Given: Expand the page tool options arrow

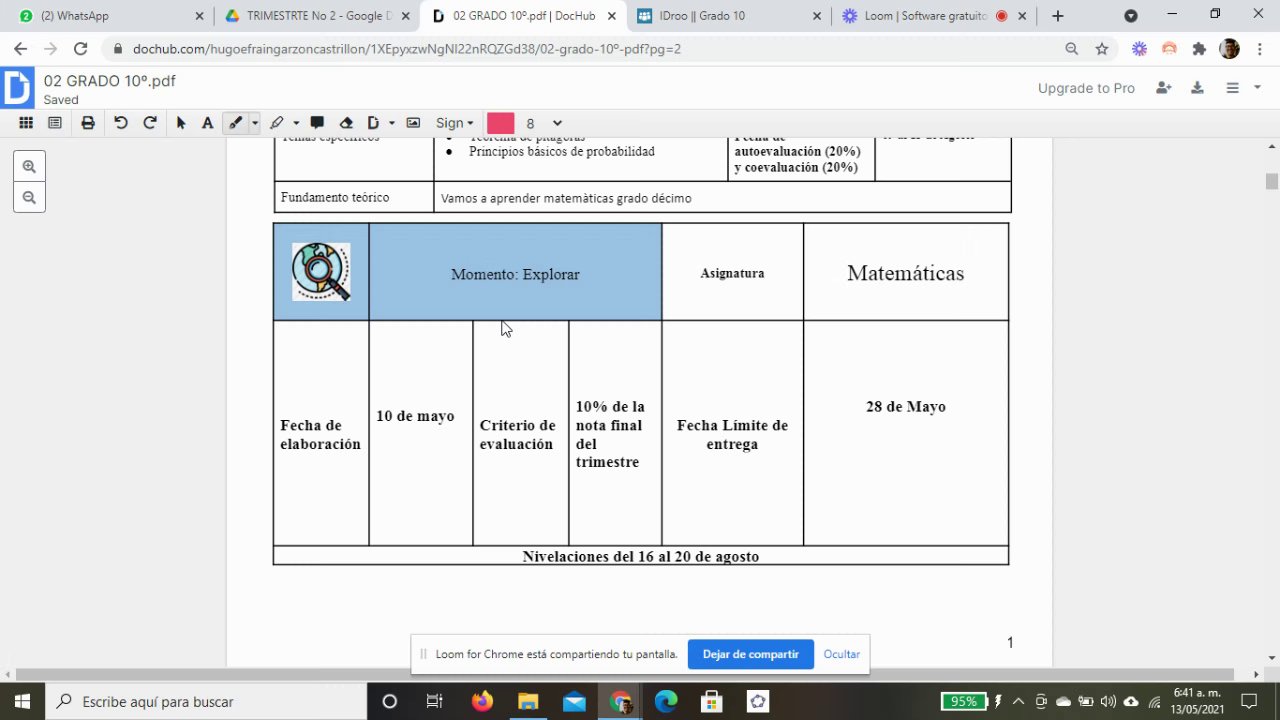Looking at the screenshot, I should 391,123.
